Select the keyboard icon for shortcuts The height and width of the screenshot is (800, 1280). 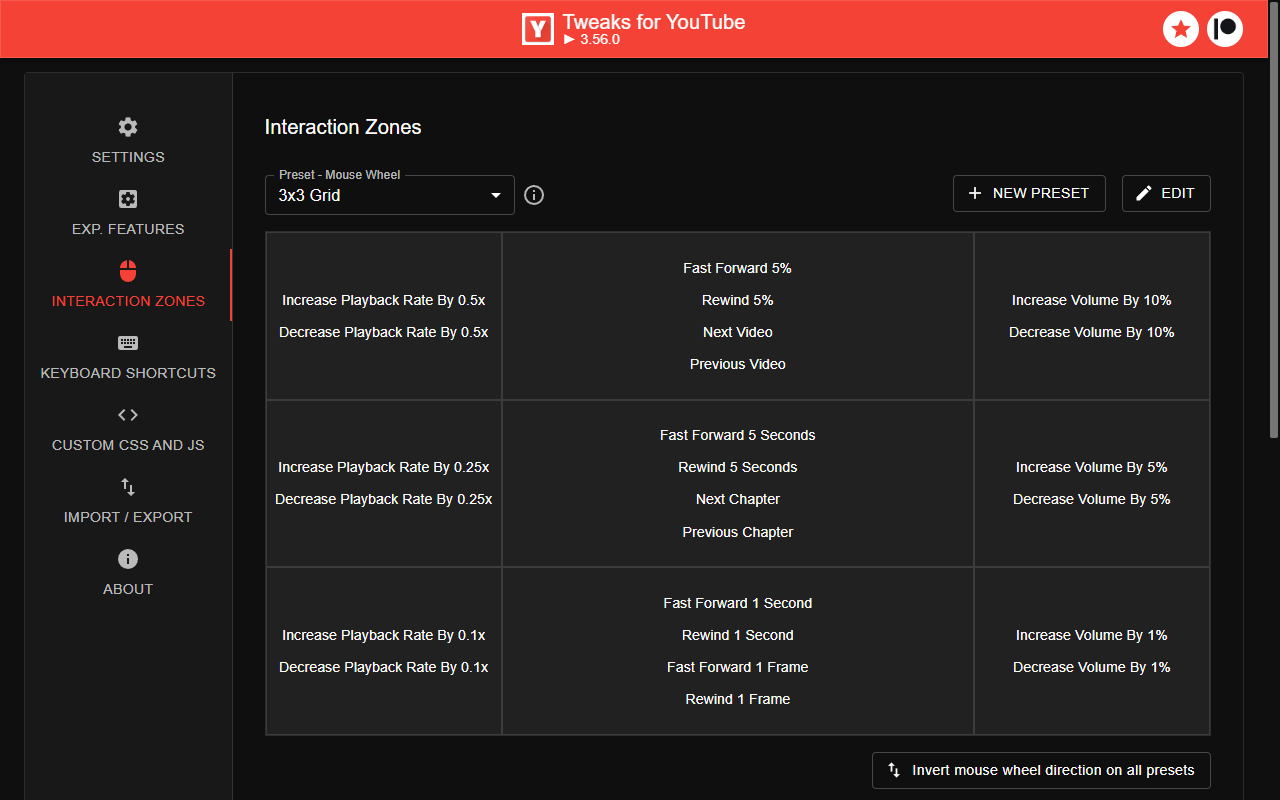click(x=127, y=343)
